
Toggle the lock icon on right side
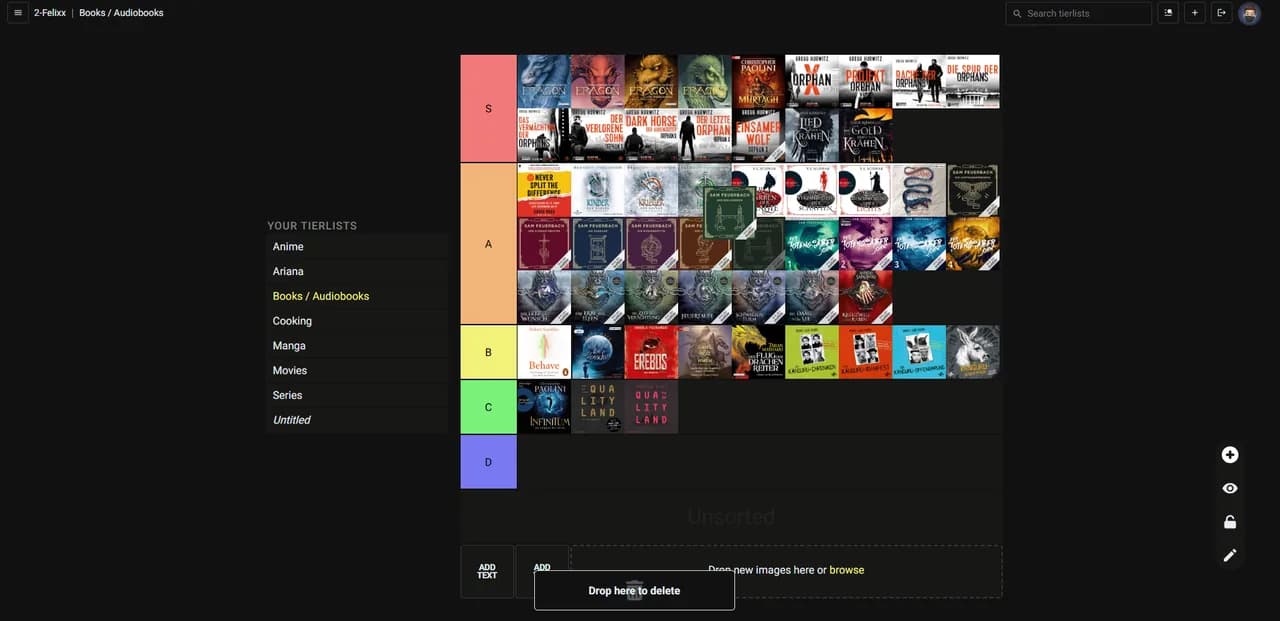tap(1230, 522)
